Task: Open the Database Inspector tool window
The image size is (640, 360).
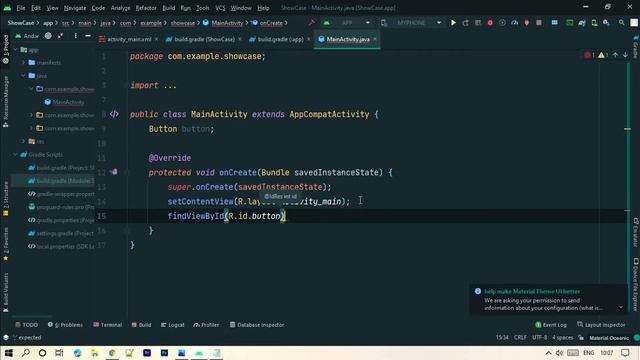Action: pos(257,325)
